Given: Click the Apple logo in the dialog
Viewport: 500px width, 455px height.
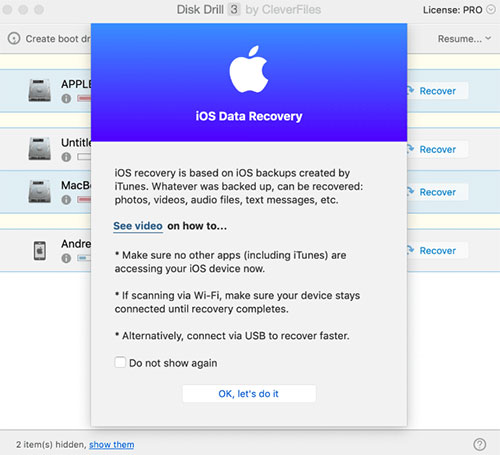Looking at the screenshot, I should pyautogui.click(x=249, y=69).
